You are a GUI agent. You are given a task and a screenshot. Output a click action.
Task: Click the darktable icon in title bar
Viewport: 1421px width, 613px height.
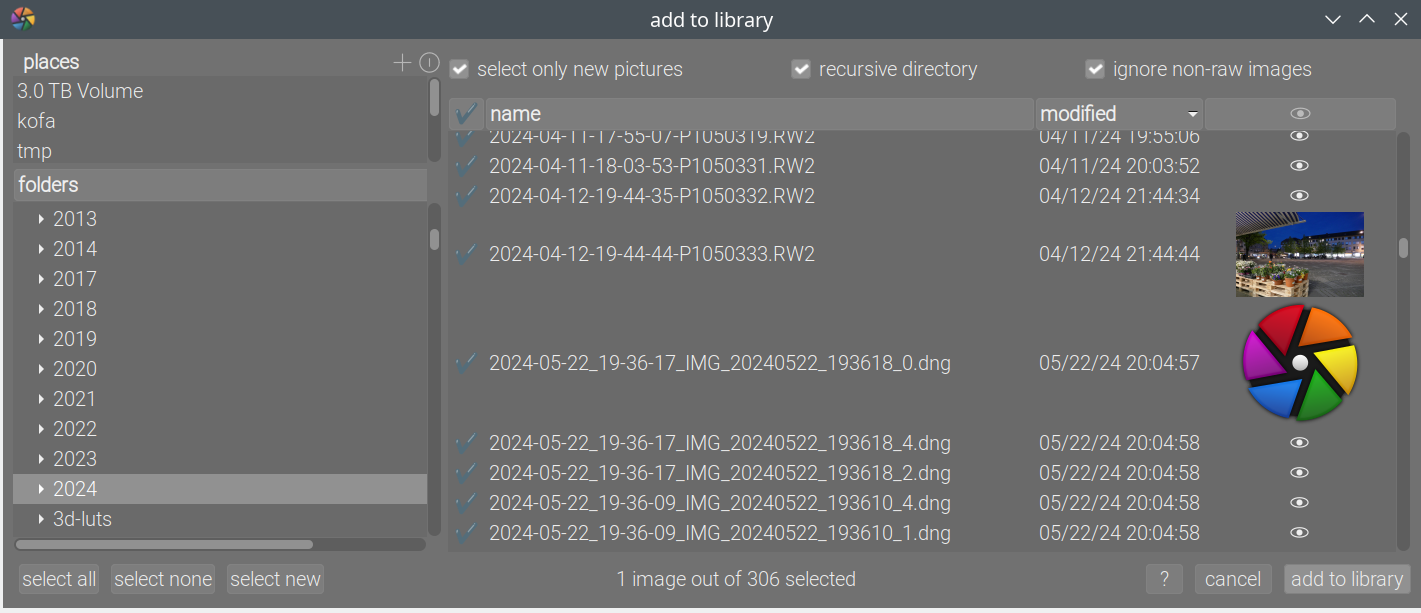tap(23, 19)
